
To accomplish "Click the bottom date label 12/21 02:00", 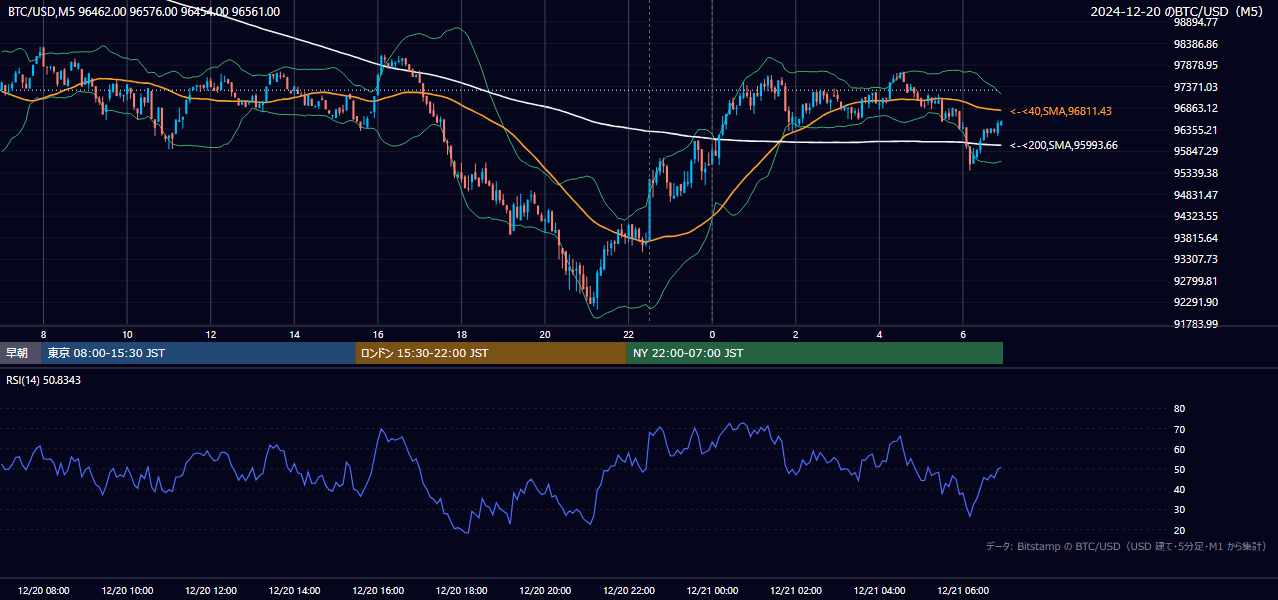I will (796, 591).
